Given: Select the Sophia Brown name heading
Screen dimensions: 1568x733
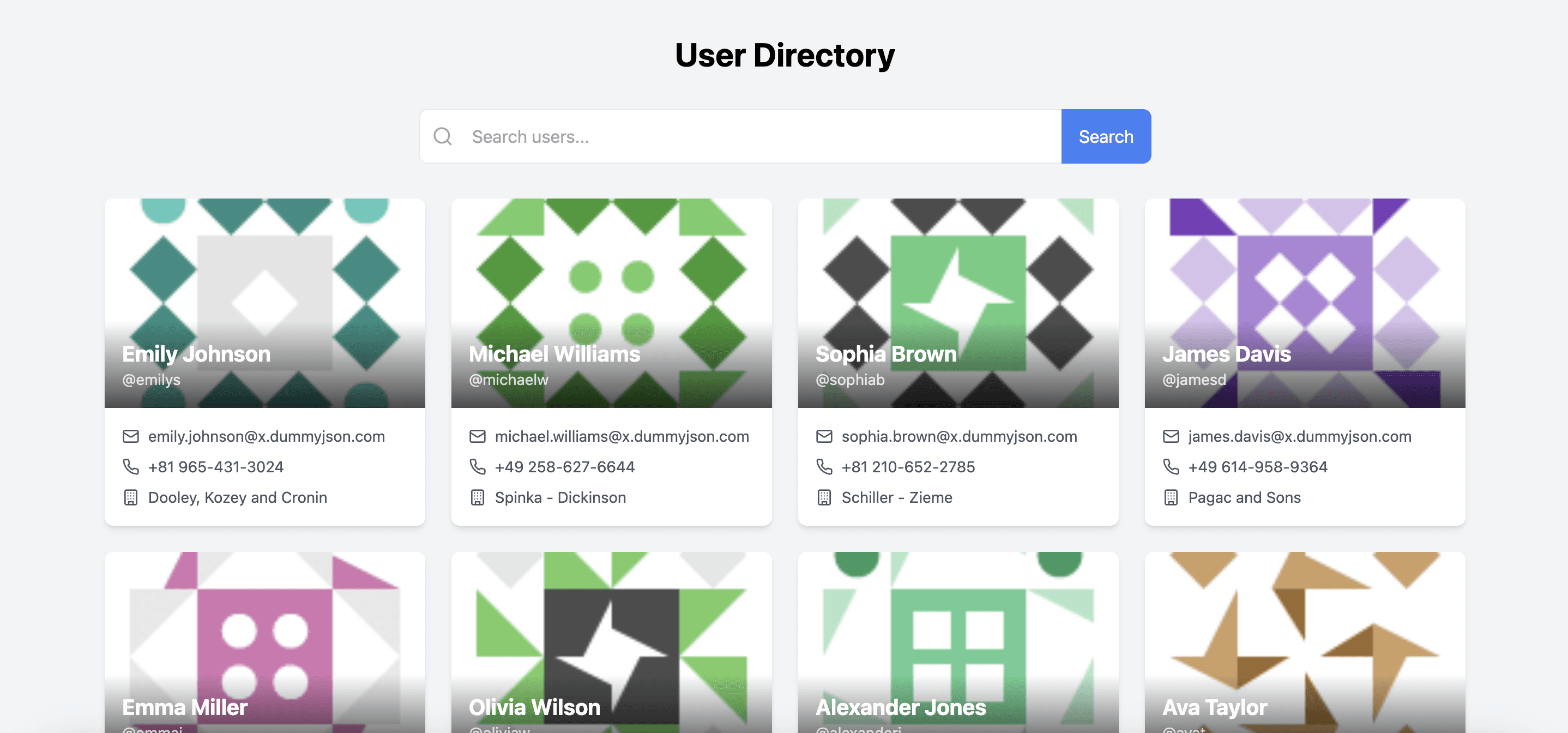Looking at the screenshot, I should tap(885, 355).
